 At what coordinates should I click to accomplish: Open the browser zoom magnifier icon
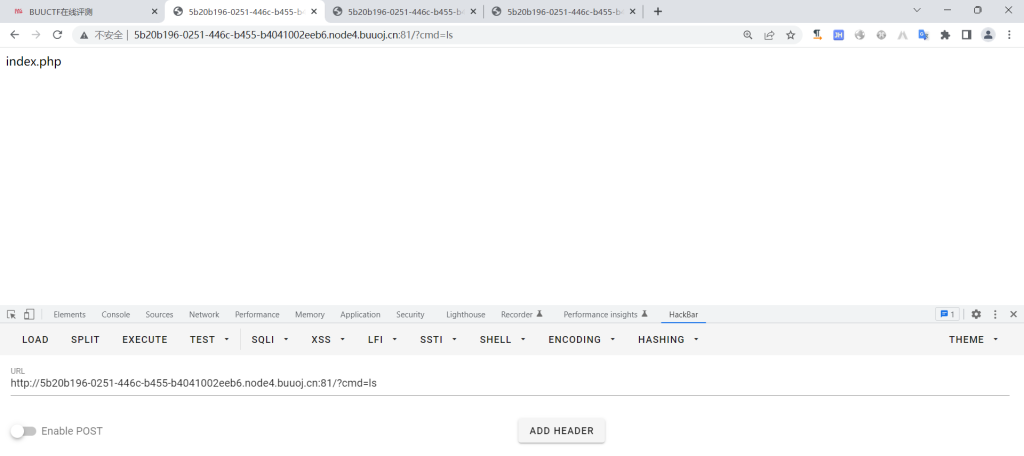click(748, 34)
